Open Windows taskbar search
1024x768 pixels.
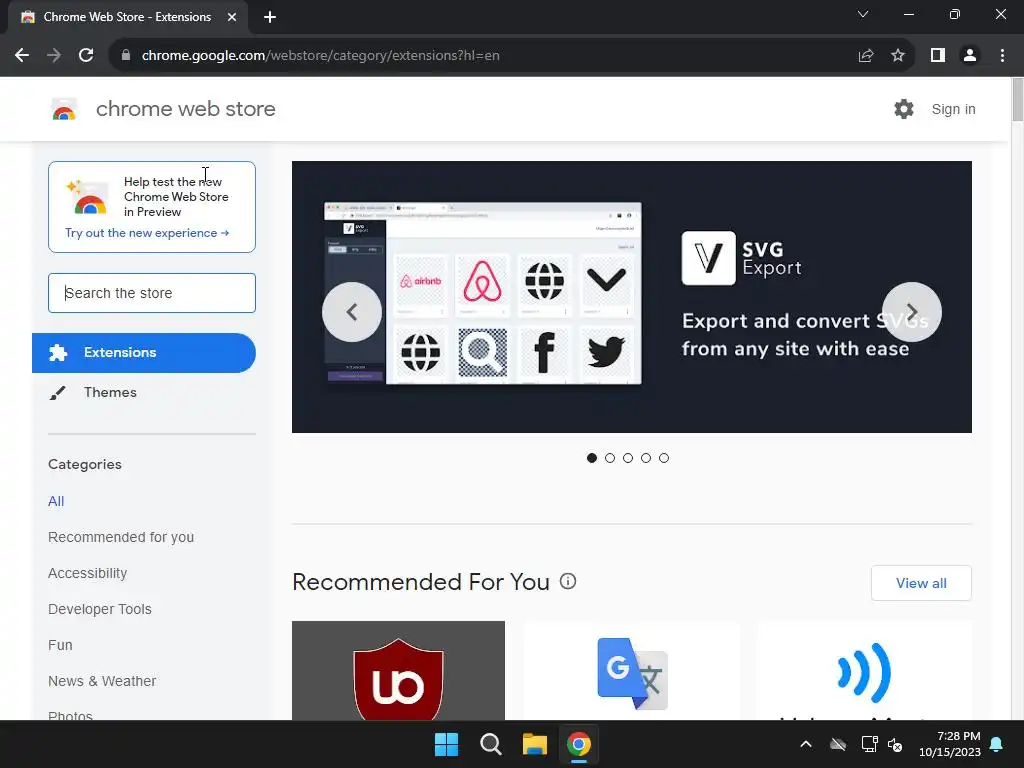click(490, 744)
